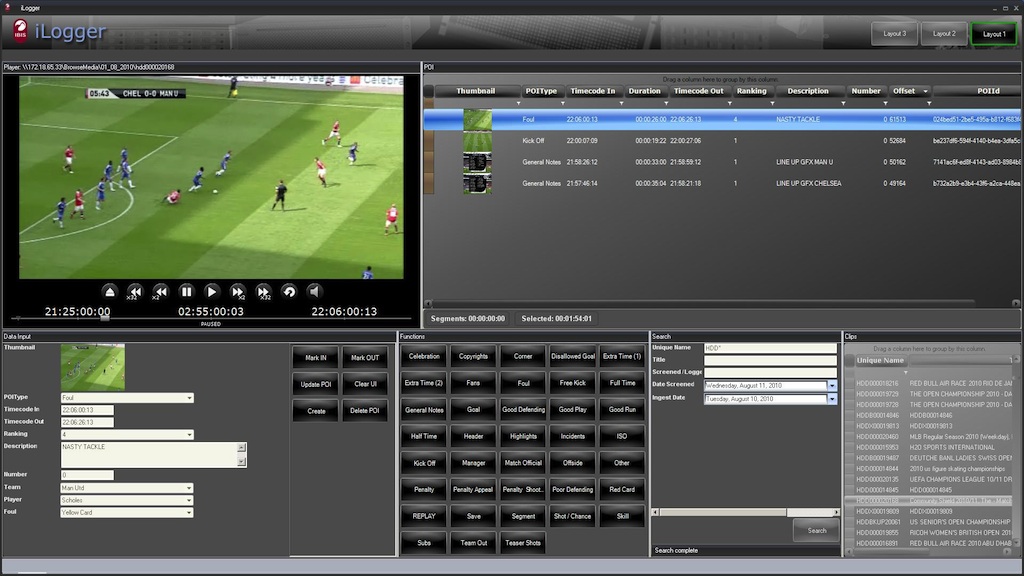Screen dimensions: 1024x576
Task: Sort by the Offset column header
Action: 909,91
